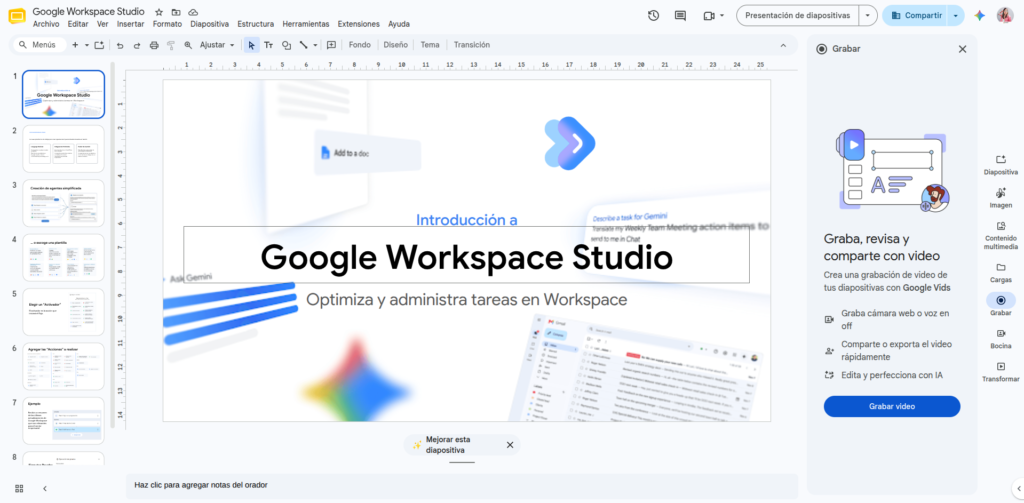Click the insert slide template icon
Image resolution: width=1024 pixels, height=503 pixels.
[99, 45]
